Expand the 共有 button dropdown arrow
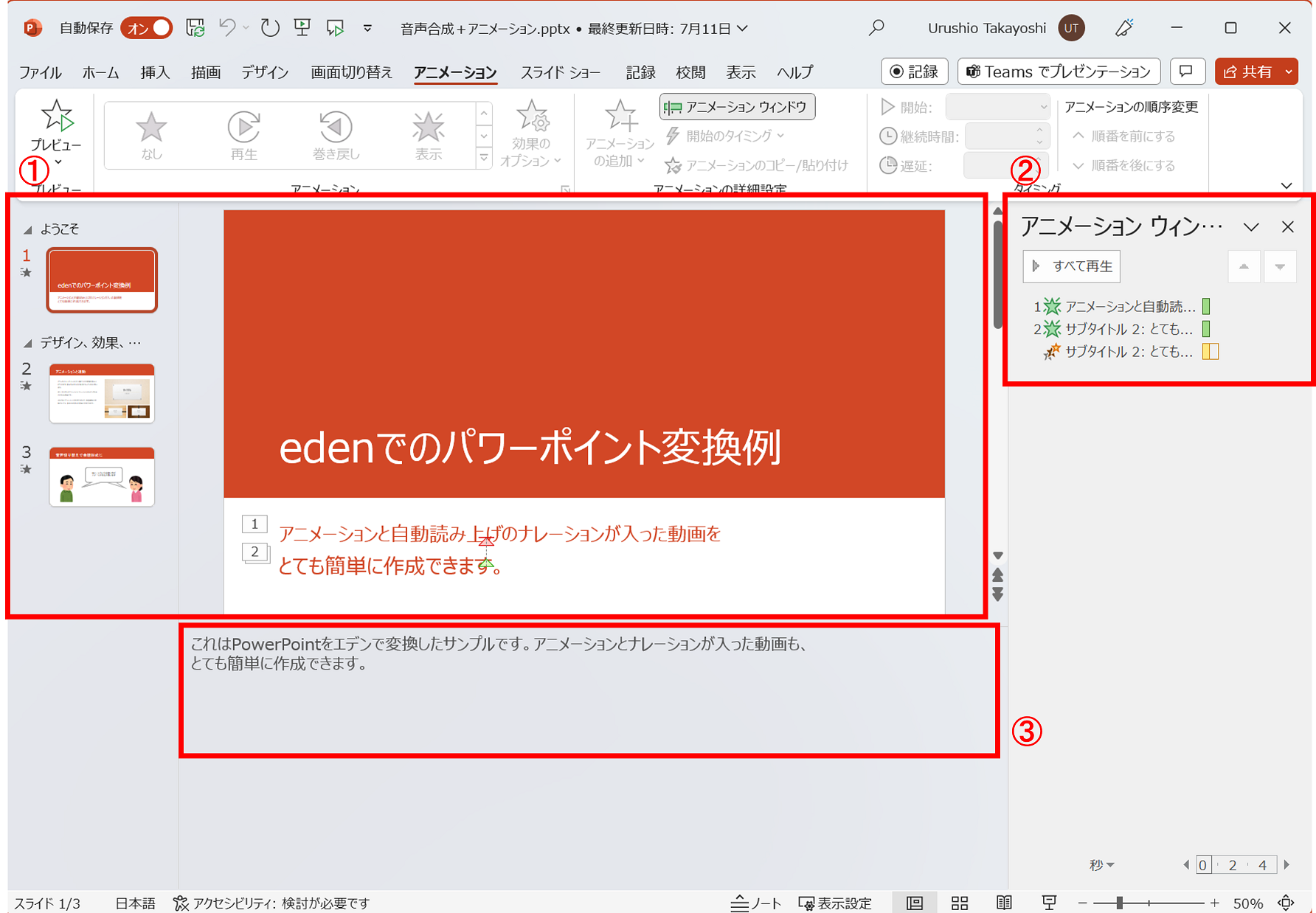Screen dimensions: 1316x913 point(1289,72)
